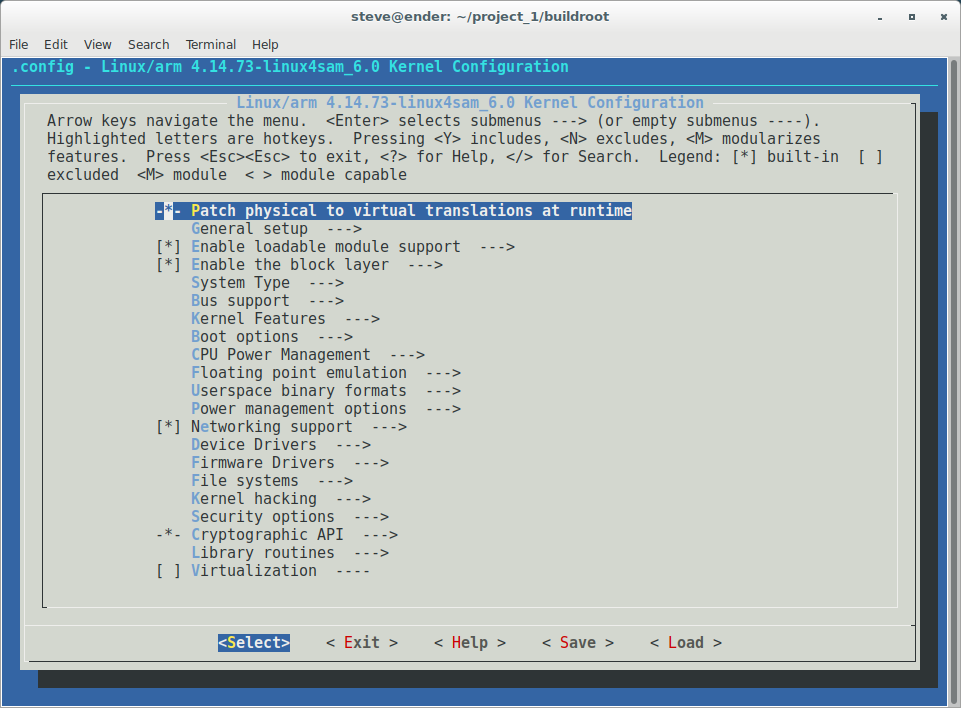Screen dimensions: 961x708
Task: Click the Exit button
Action: 362,642
